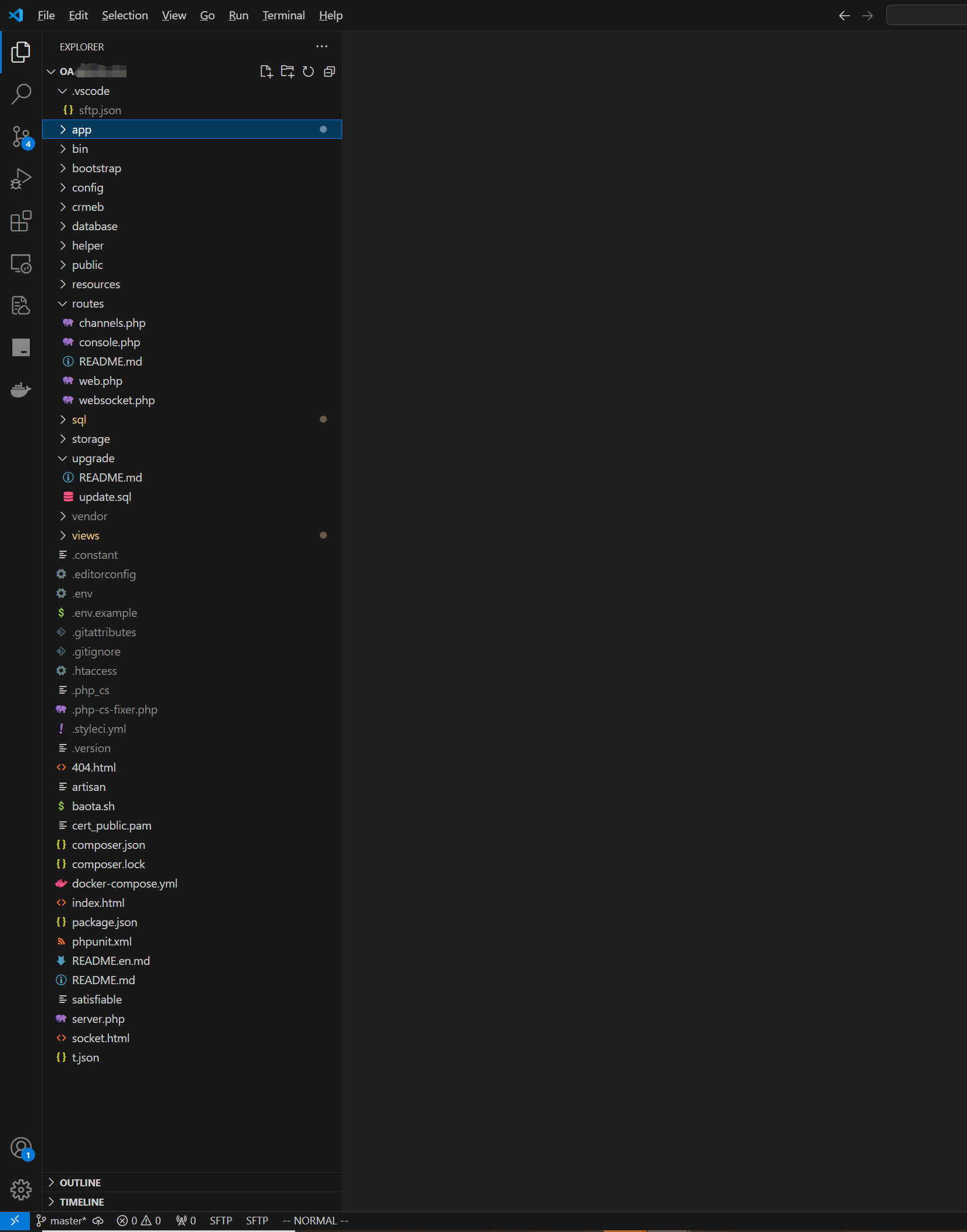The image size is (967, 1232).
Task: Expand the config folder
Action: pos(192,187)
